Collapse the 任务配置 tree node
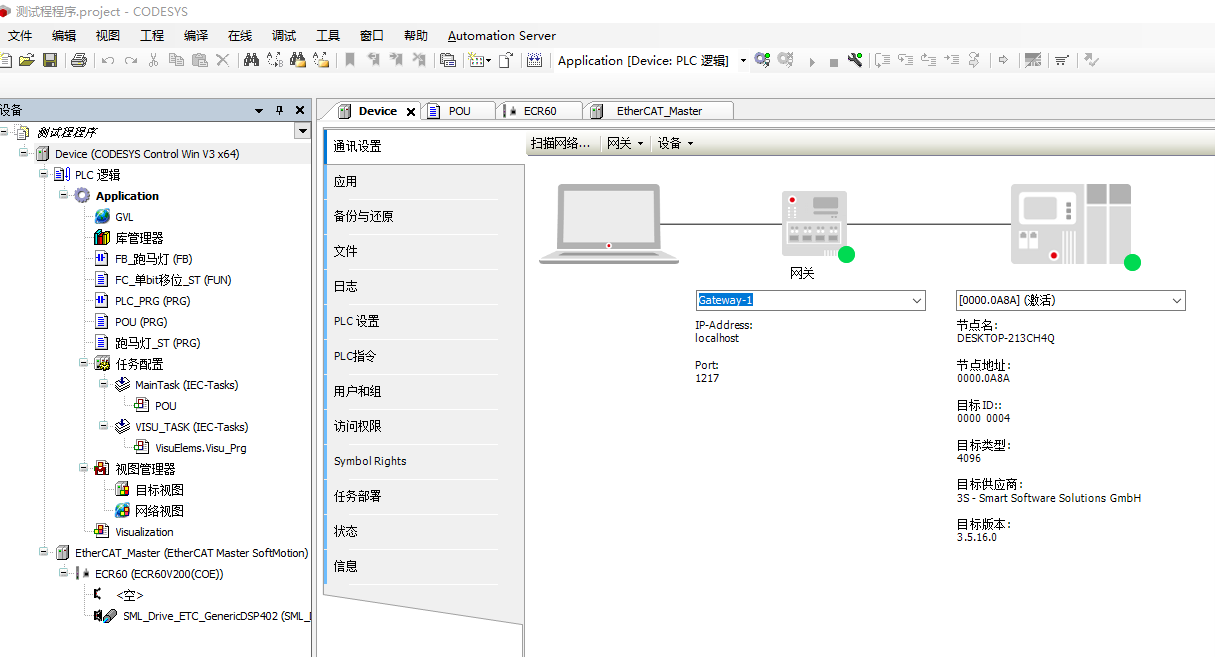 coord(85,363)
